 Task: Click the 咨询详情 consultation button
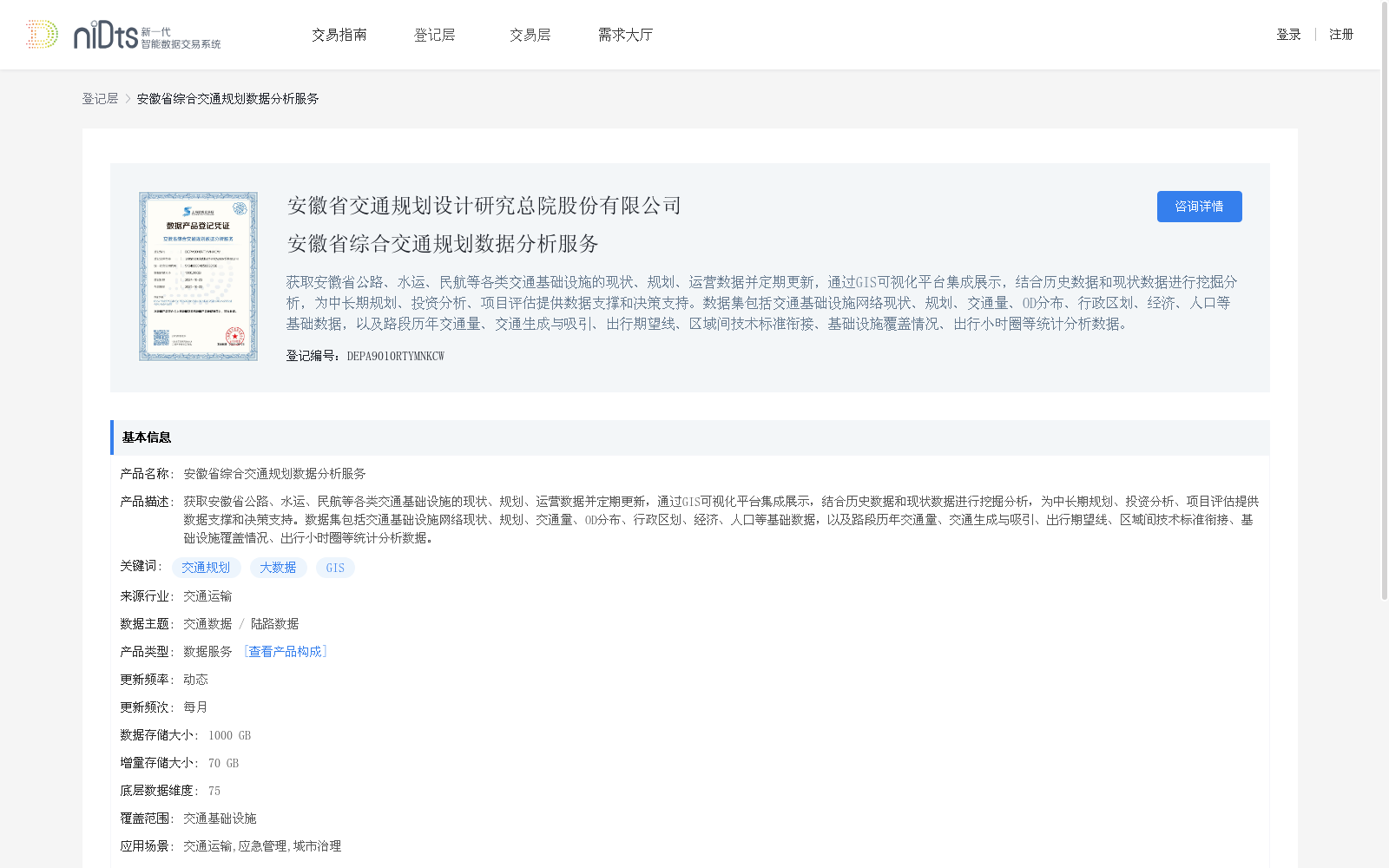pos(1199,207)
